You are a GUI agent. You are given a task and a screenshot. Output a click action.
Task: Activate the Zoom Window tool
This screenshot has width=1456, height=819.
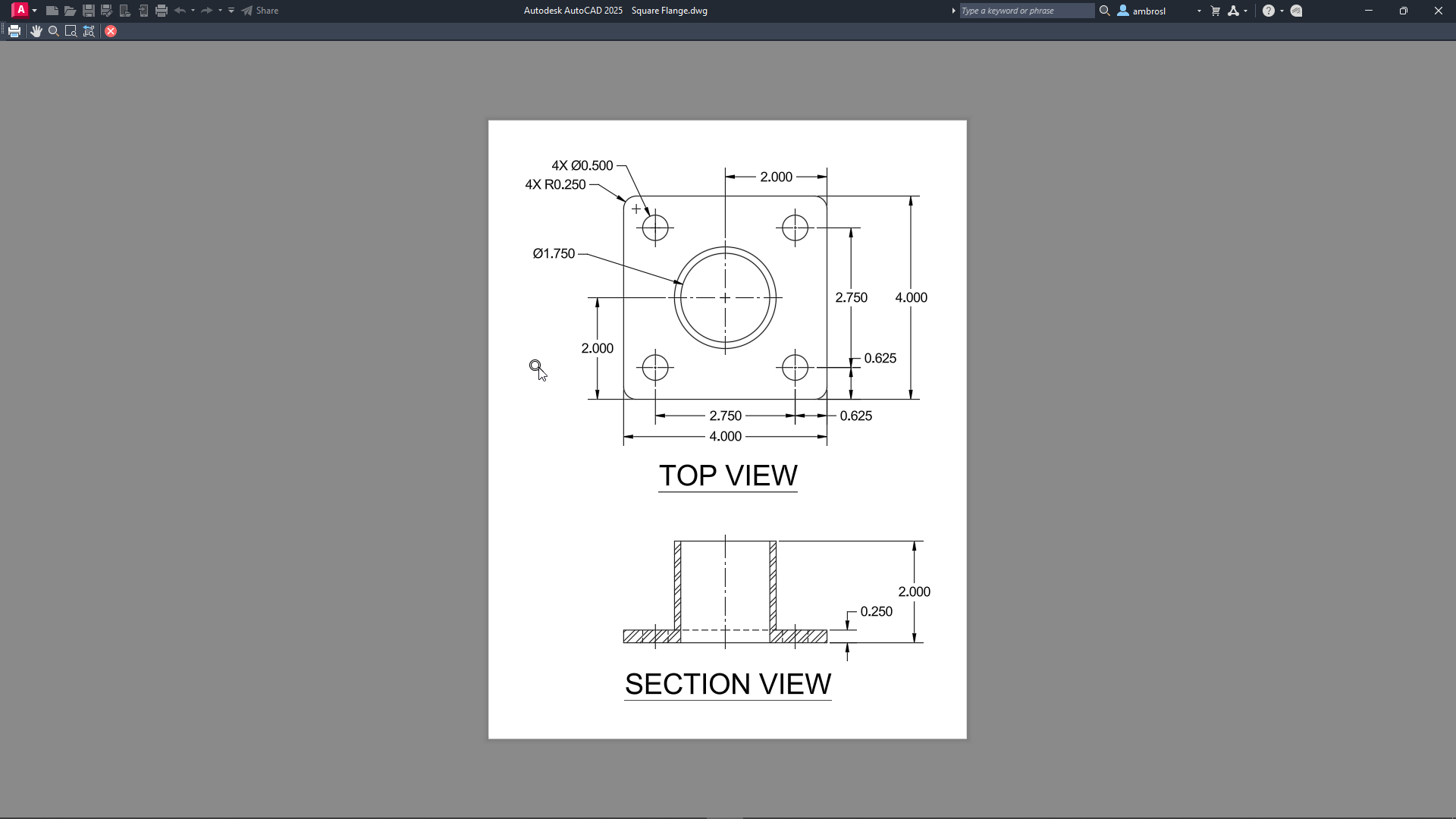pyautogui.click(x=71, y=31)
